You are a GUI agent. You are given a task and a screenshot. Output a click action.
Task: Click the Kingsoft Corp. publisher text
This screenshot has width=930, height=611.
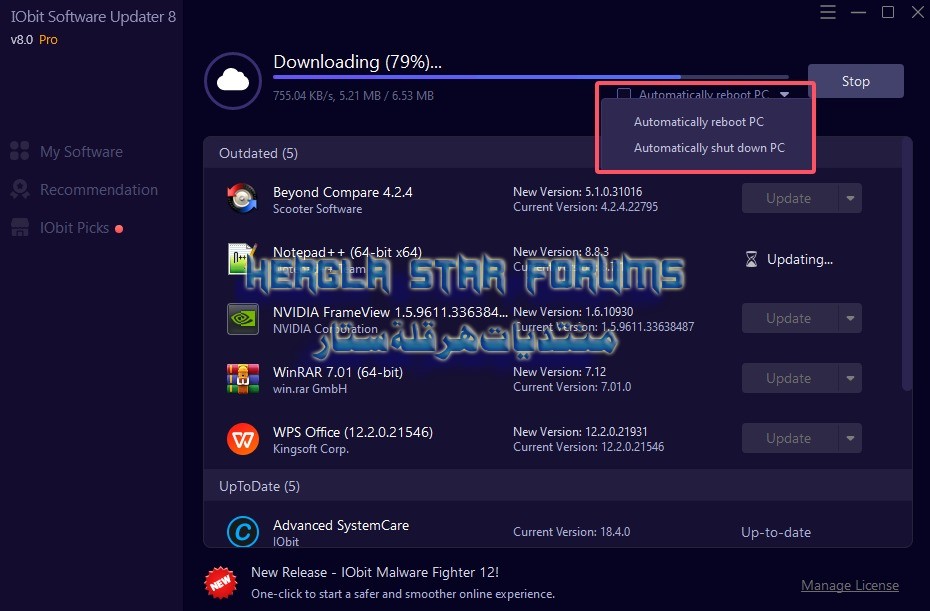(x=310, y=449)
